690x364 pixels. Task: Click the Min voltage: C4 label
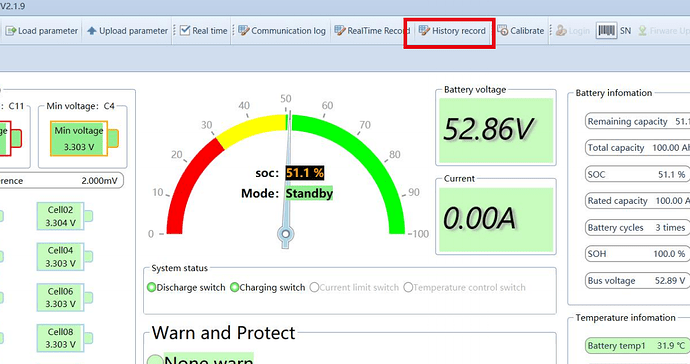point(81,106)
